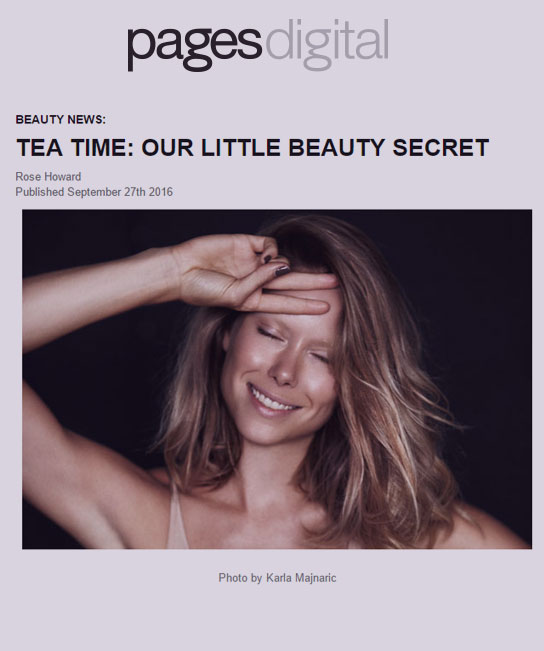The height and width of the screenshot is (651, 544).
Task: Click the "Photo by" caption text
Action: coord(240,578)
